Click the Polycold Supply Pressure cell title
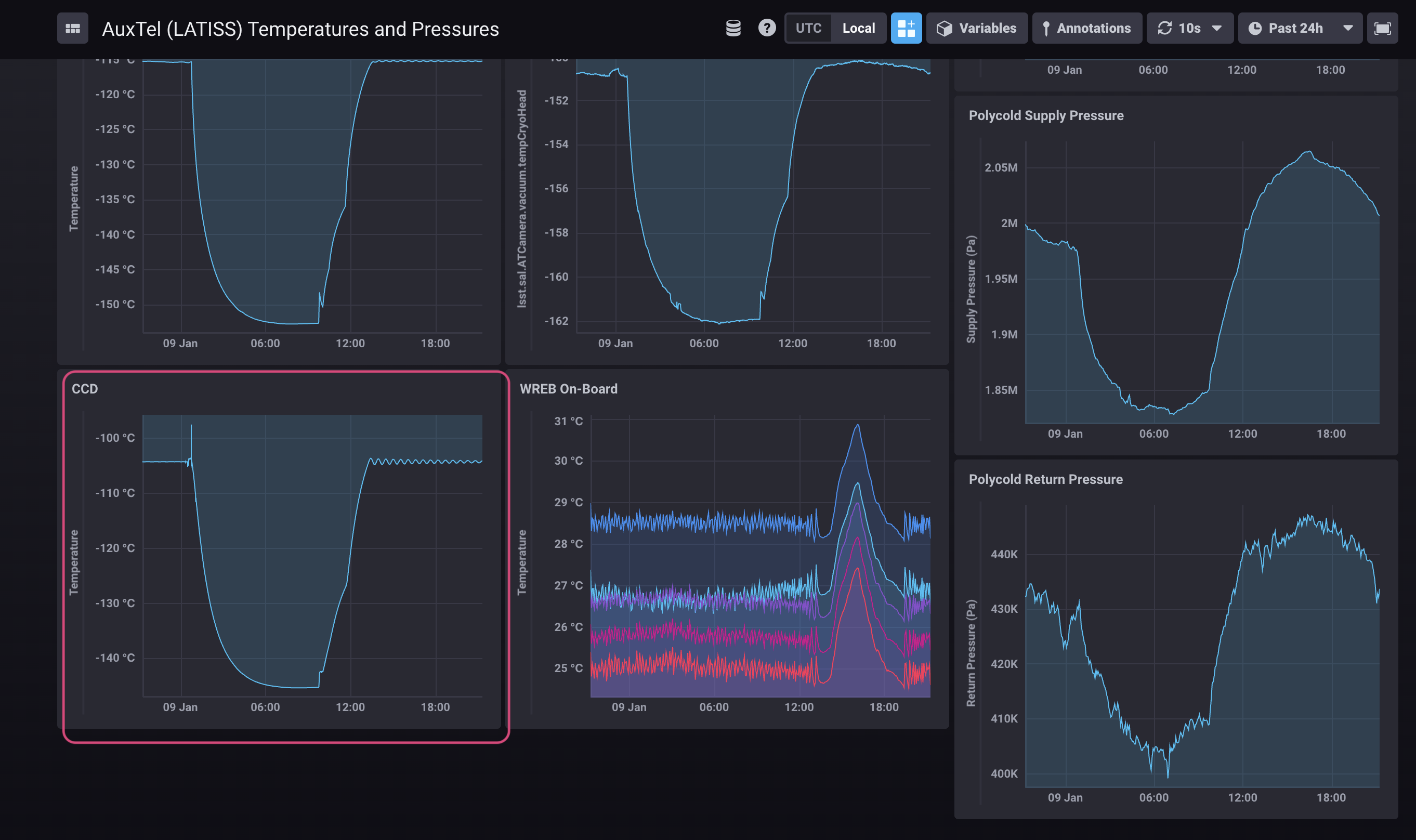Viewport: 1416px width, 840px height. click(x=1046, y=115)
